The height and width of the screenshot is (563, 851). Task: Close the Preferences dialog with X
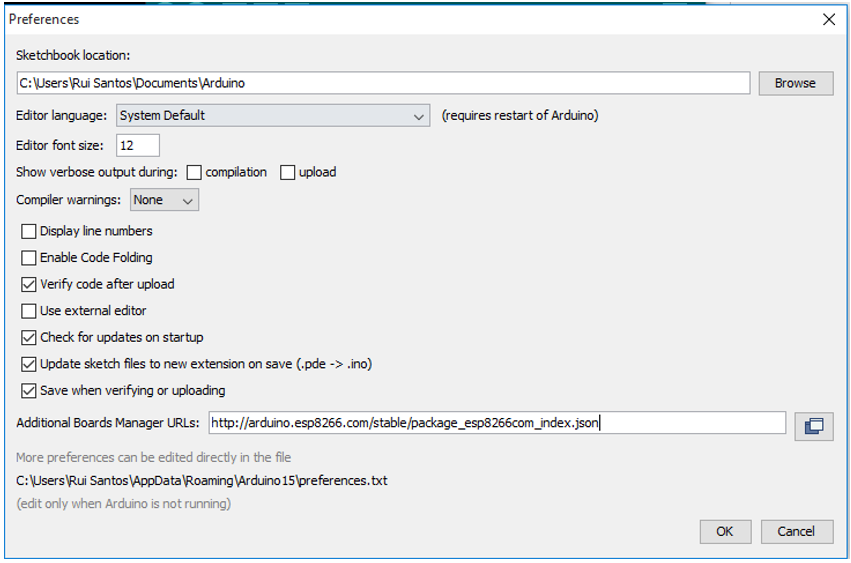(x=828, y=19)
